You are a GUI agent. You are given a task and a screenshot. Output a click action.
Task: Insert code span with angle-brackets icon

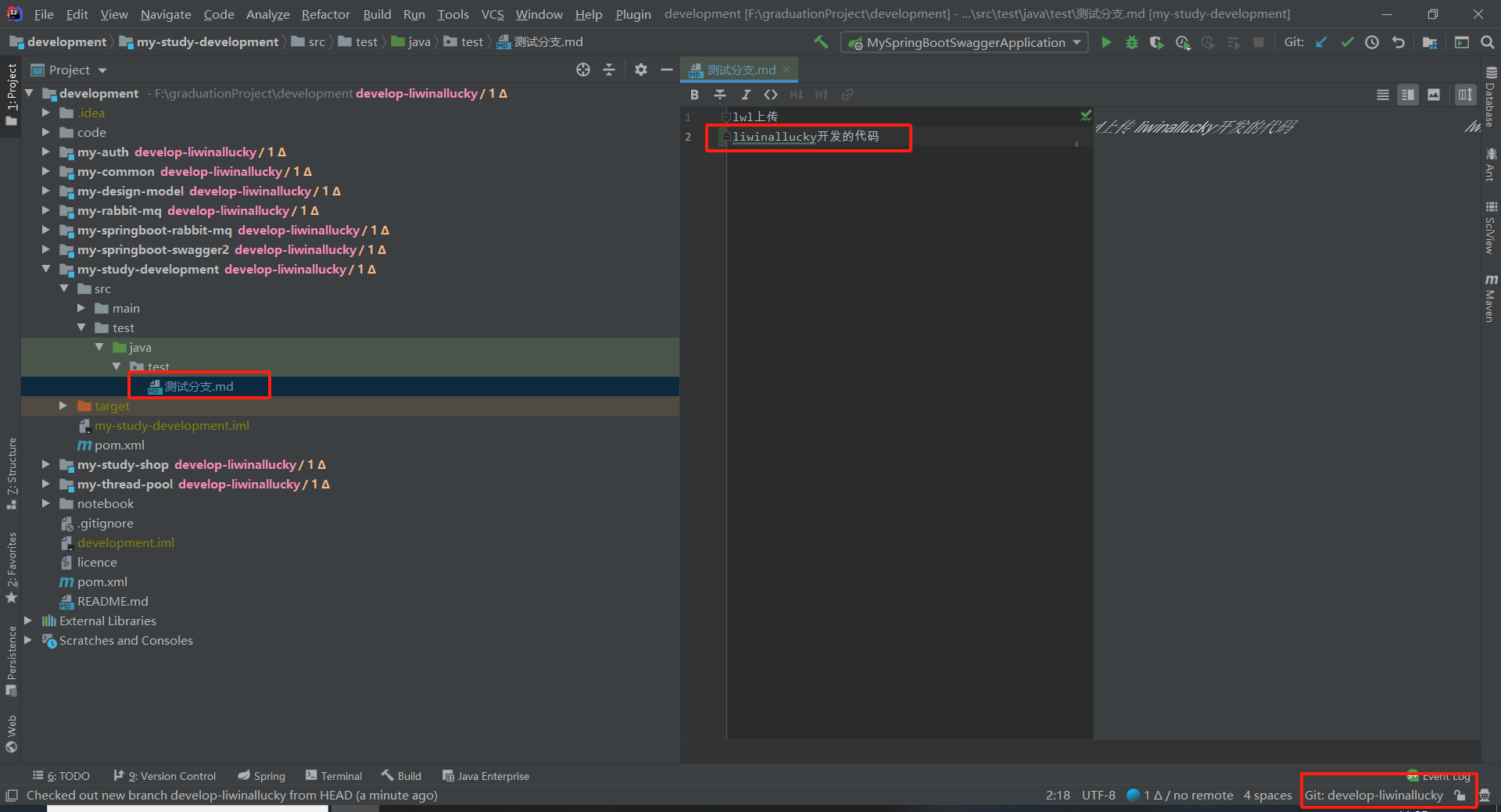pos(771,95)
